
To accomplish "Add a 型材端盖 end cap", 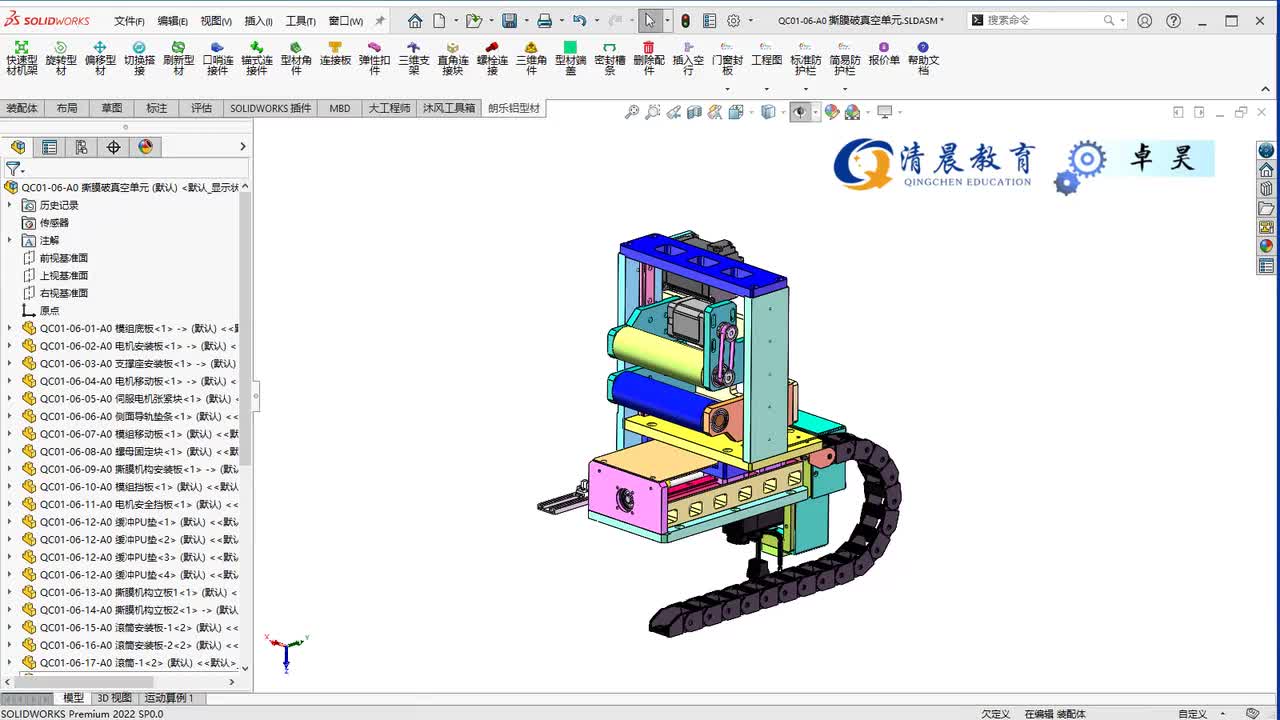I will click(570, 59).
